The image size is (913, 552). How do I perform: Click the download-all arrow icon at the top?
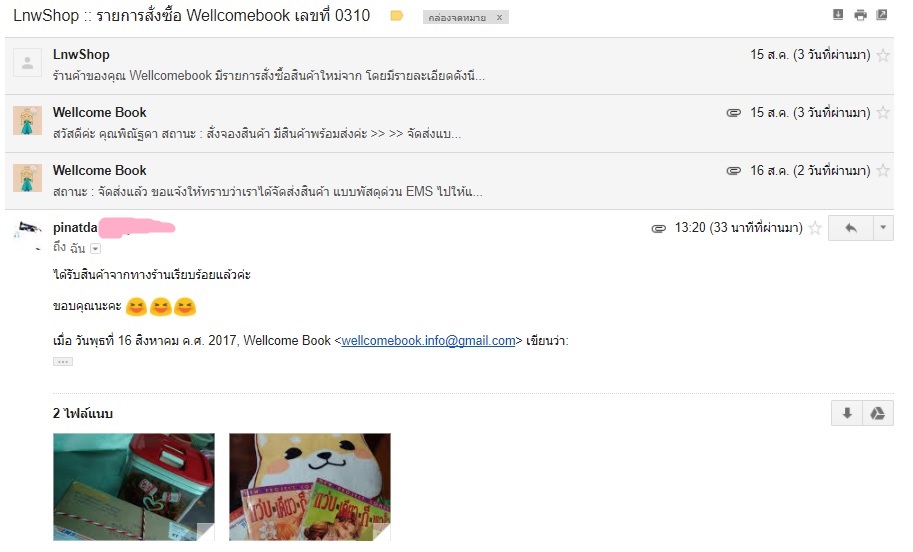tap(838, 15)
